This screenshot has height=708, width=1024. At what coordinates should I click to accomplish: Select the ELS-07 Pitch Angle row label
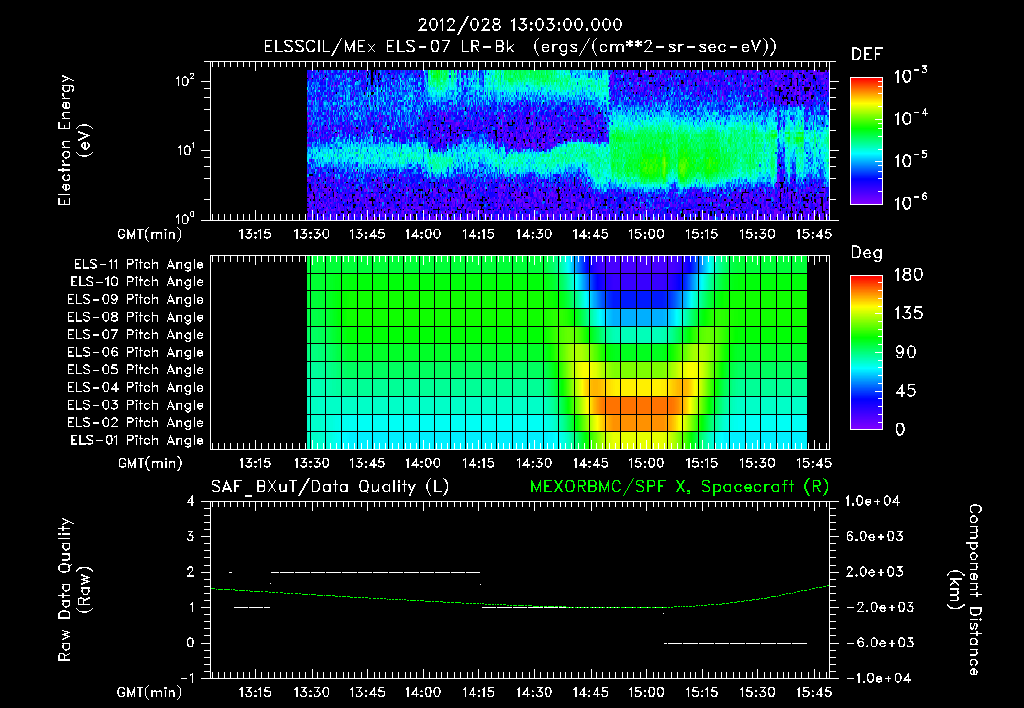click(x=135, y=335)
